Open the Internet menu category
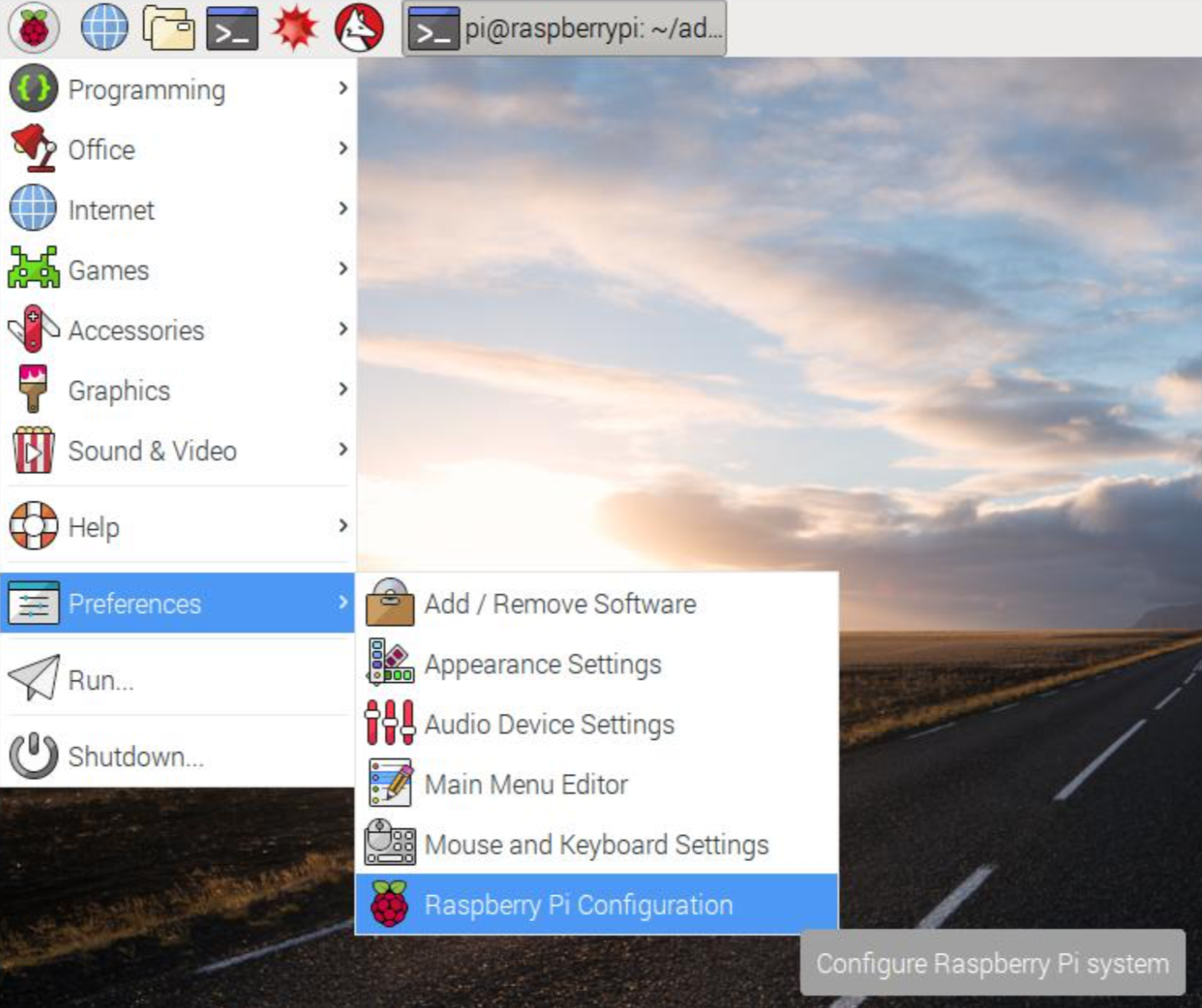Viewport: 1202px width, 1008px height. click(178, 209)
